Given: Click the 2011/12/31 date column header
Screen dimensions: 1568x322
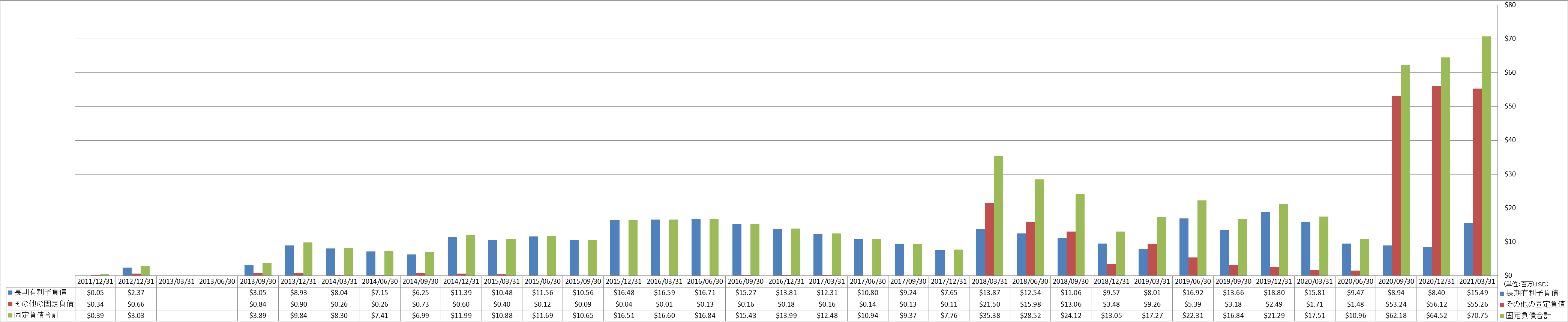Looking at the screenshot, I should coord(96,282).
